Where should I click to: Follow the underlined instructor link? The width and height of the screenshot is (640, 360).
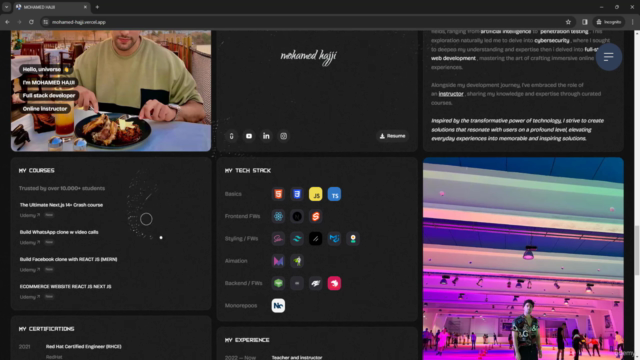pyautogui.click(x=451, y=94)
